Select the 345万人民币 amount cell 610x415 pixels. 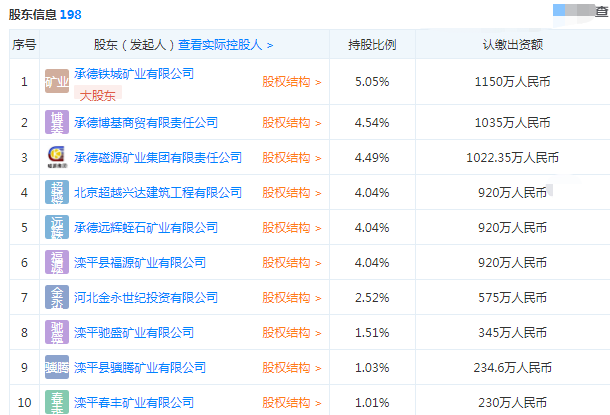coord(513,333)
